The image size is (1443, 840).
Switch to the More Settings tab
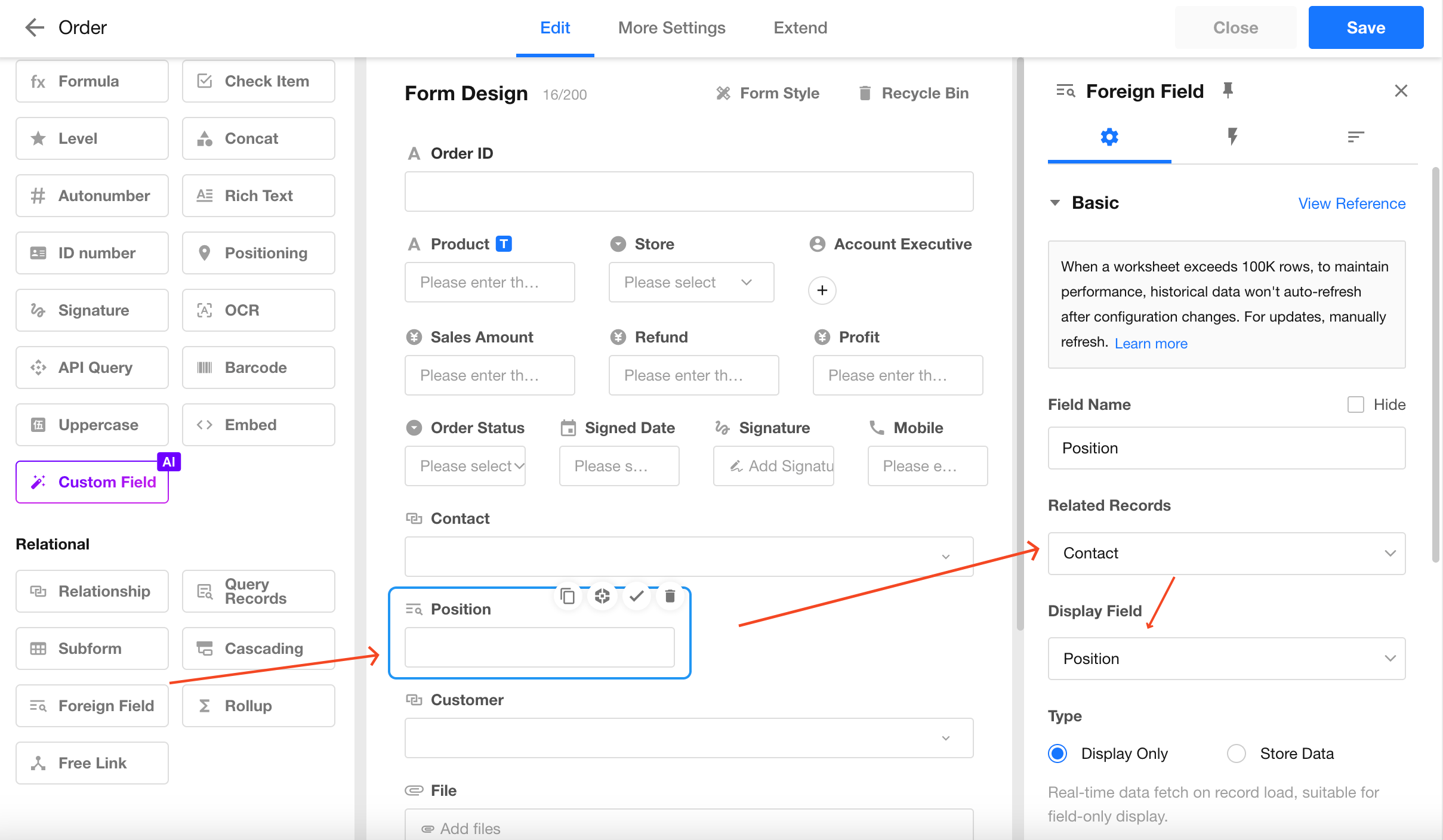click(672, 28)
